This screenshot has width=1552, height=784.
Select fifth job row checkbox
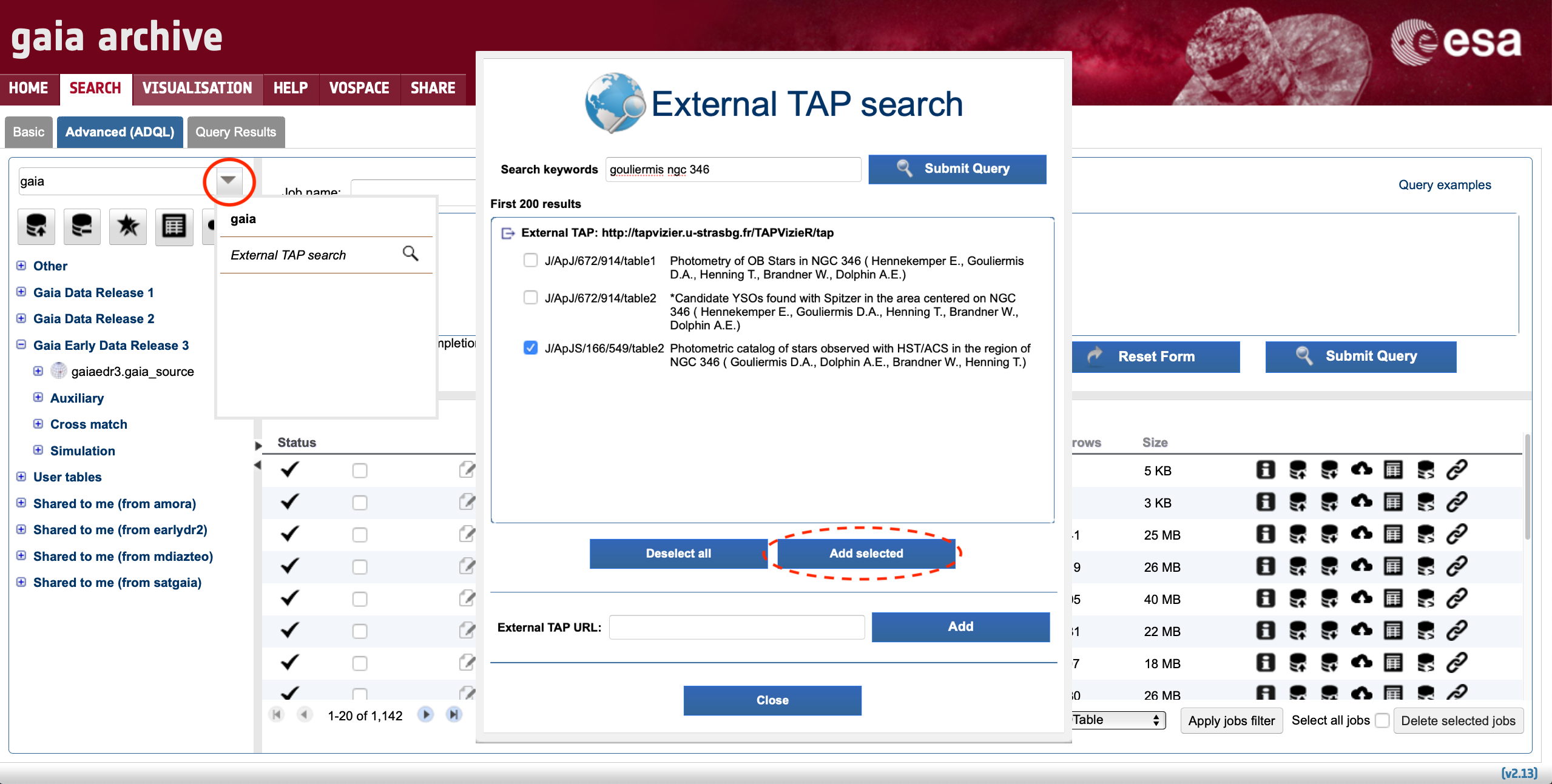[360, 599]
